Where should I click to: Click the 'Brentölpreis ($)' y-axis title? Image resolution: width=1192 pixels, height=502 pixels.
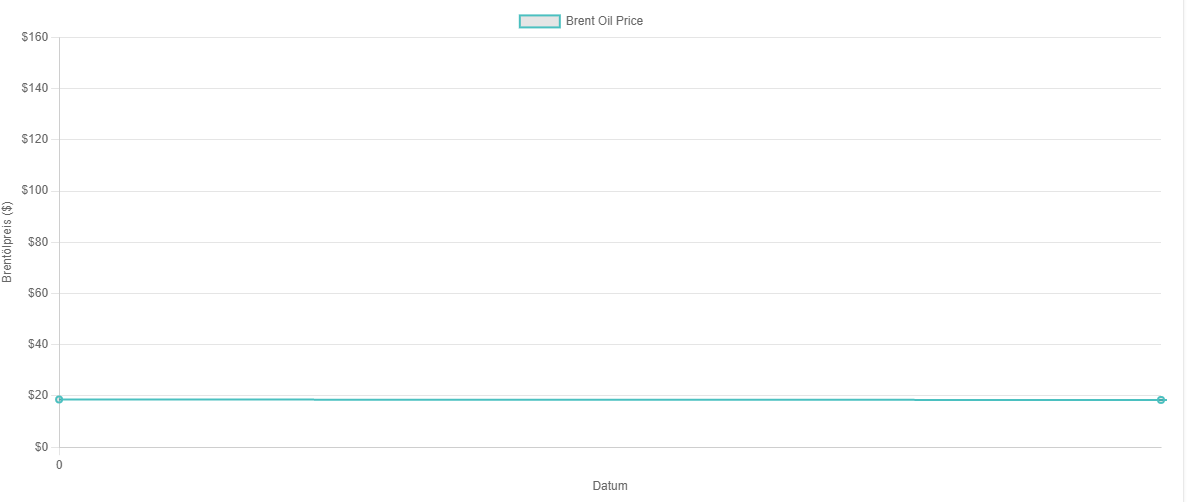(8, 242)
